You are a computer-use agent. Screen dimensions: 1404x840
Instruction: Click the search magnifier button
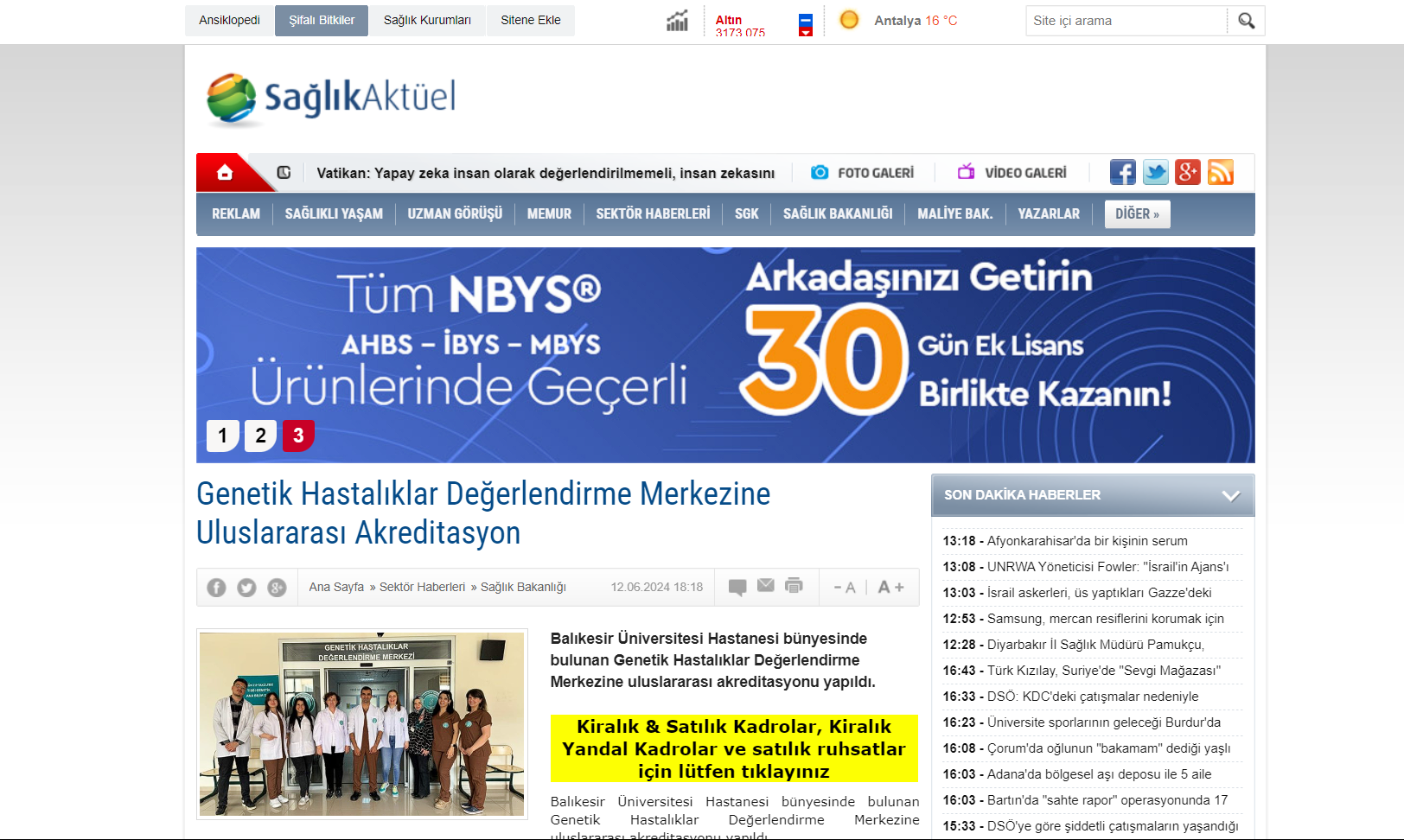point(1246,21)
